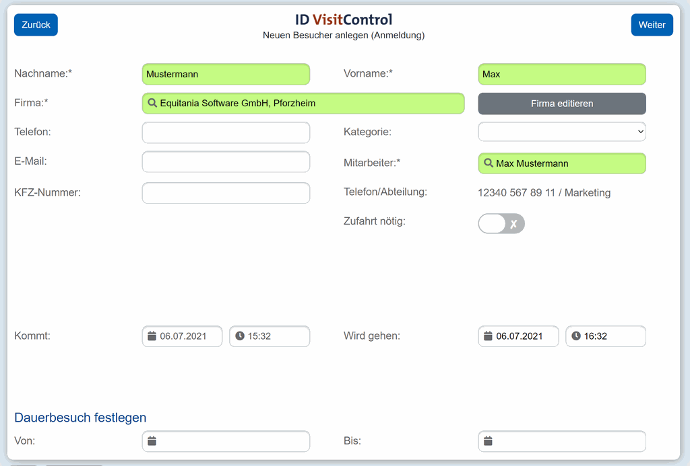Screen dimensions: 690x466
Task: Click the ID VisitControl logo title
Action: 344,19
